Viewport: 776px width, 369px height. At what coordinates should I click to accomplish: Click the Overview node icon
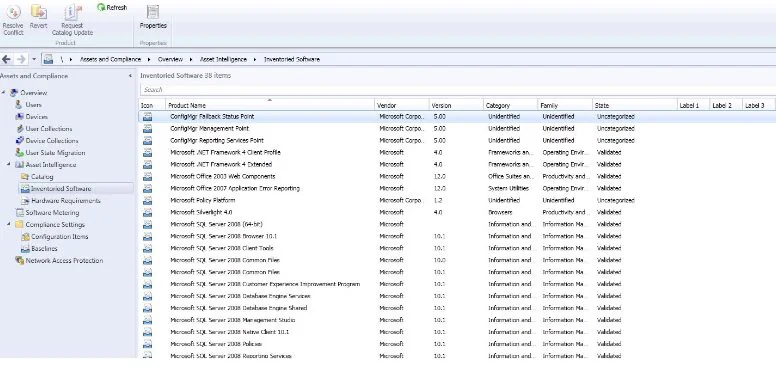14,92
